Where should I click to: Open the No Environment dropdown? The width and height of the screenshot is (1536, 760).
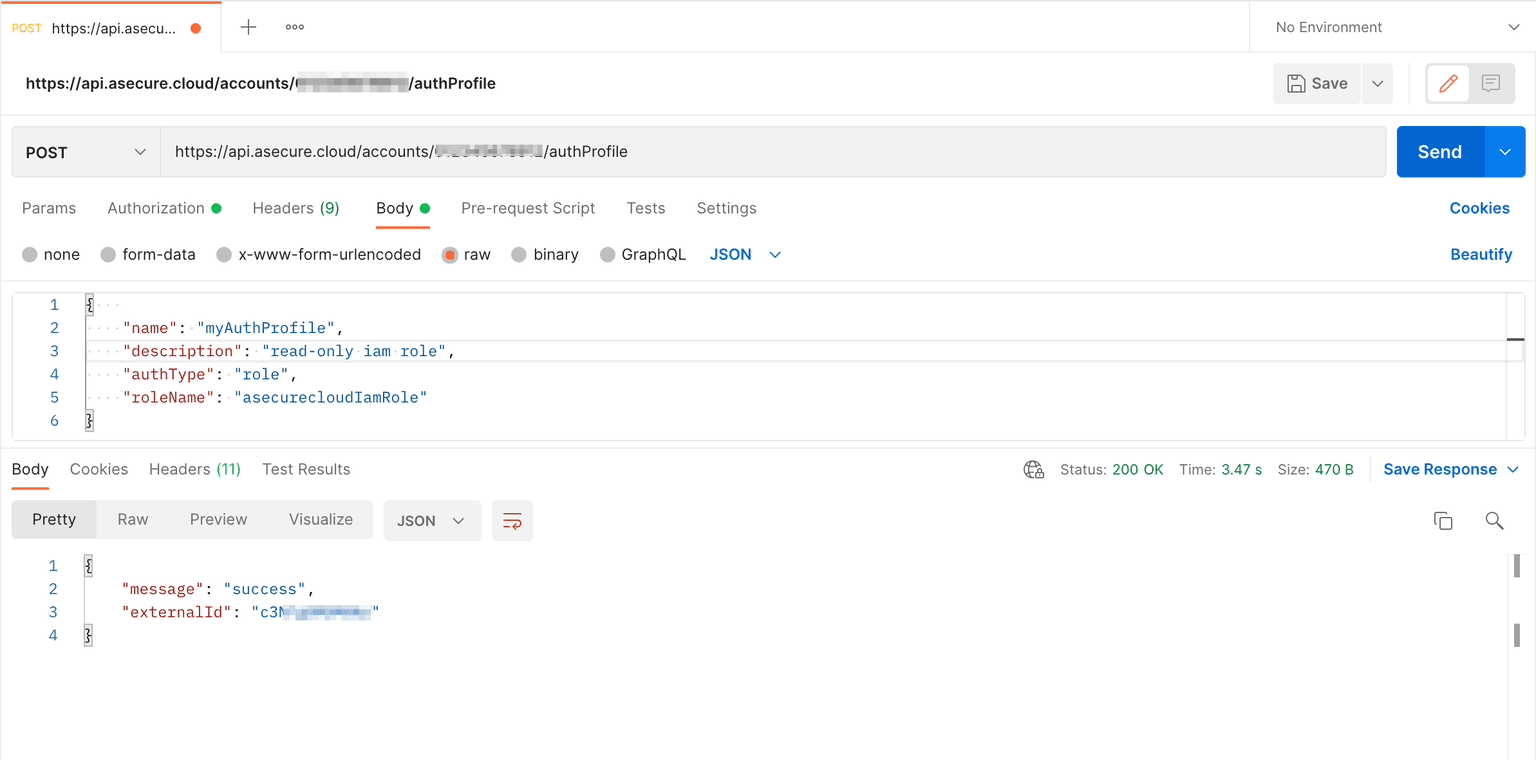click(x=1397, y=27)
